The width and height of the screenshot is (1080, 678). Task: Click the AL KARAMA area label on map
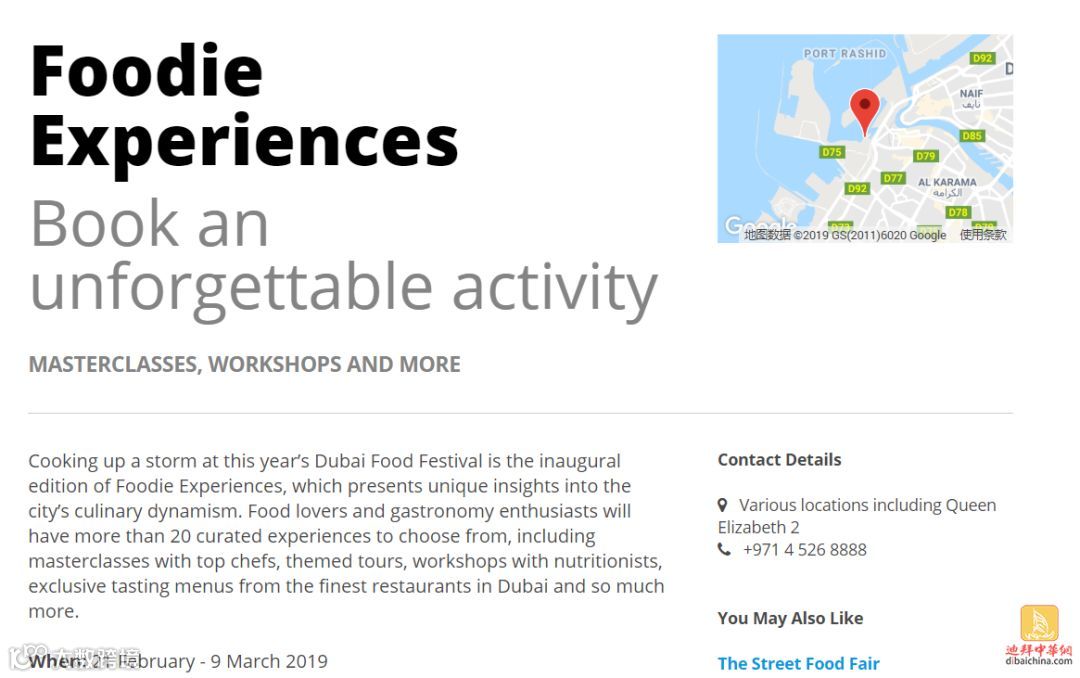(946, 183)
